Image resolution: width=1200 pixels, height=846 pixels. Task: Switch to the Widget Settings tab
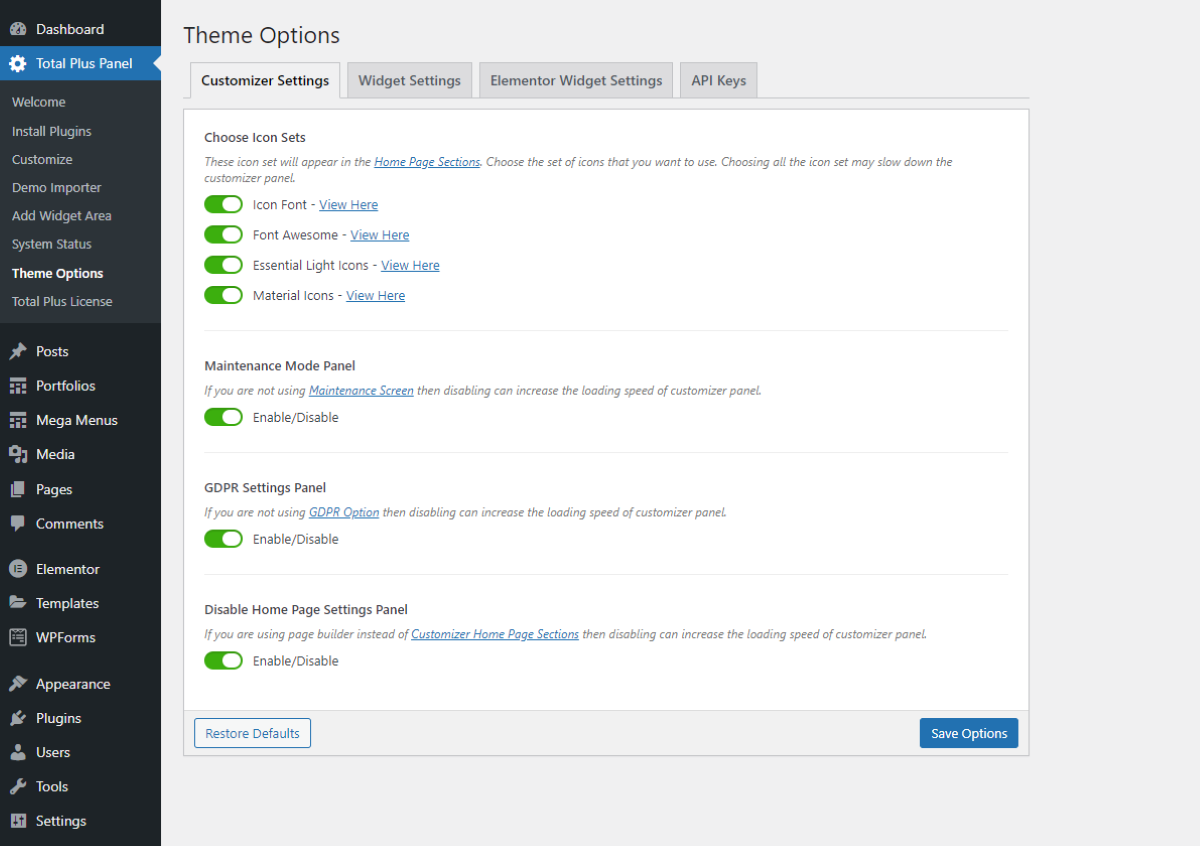(410, 81)
